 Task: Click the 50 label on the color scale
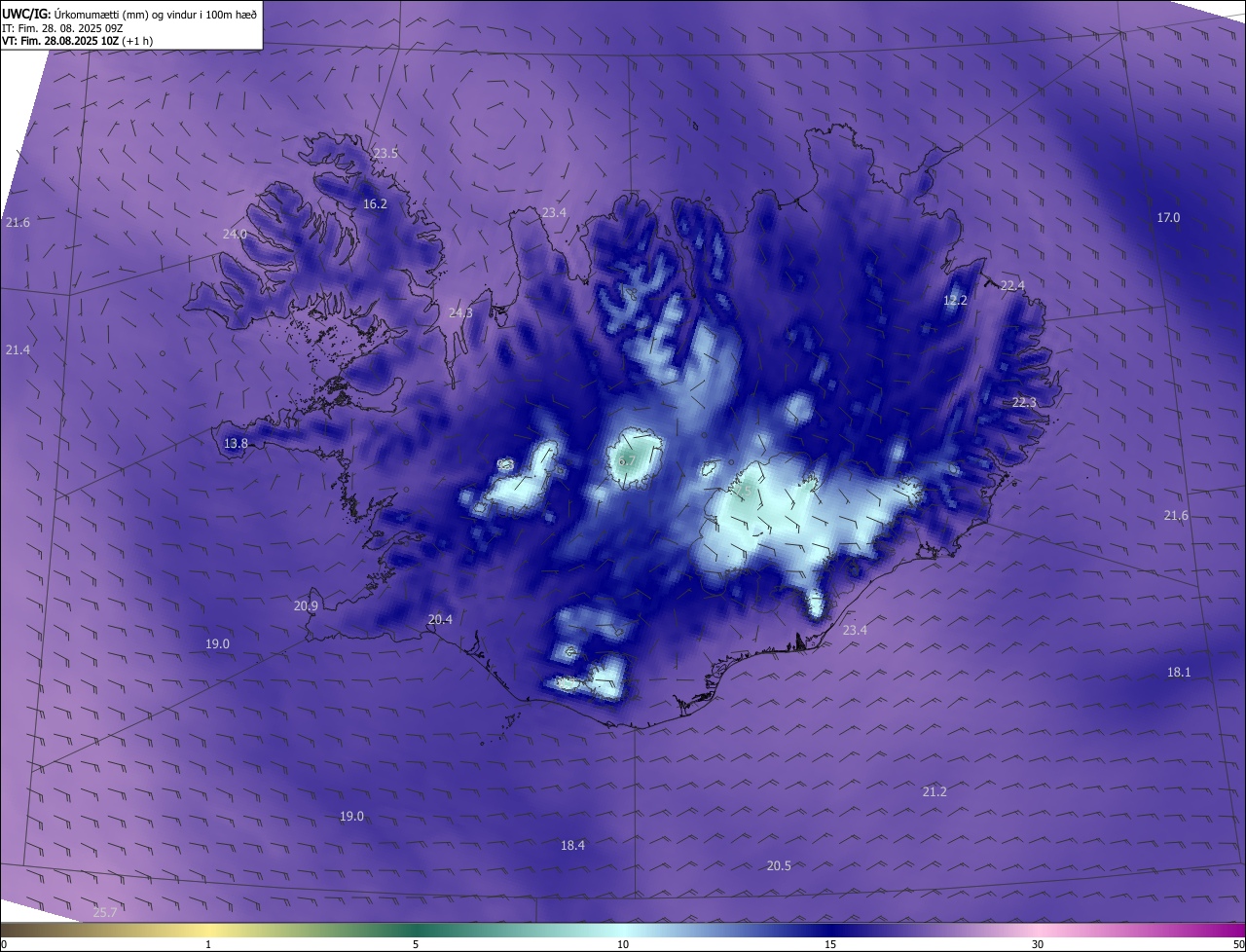pos(1238,945)
